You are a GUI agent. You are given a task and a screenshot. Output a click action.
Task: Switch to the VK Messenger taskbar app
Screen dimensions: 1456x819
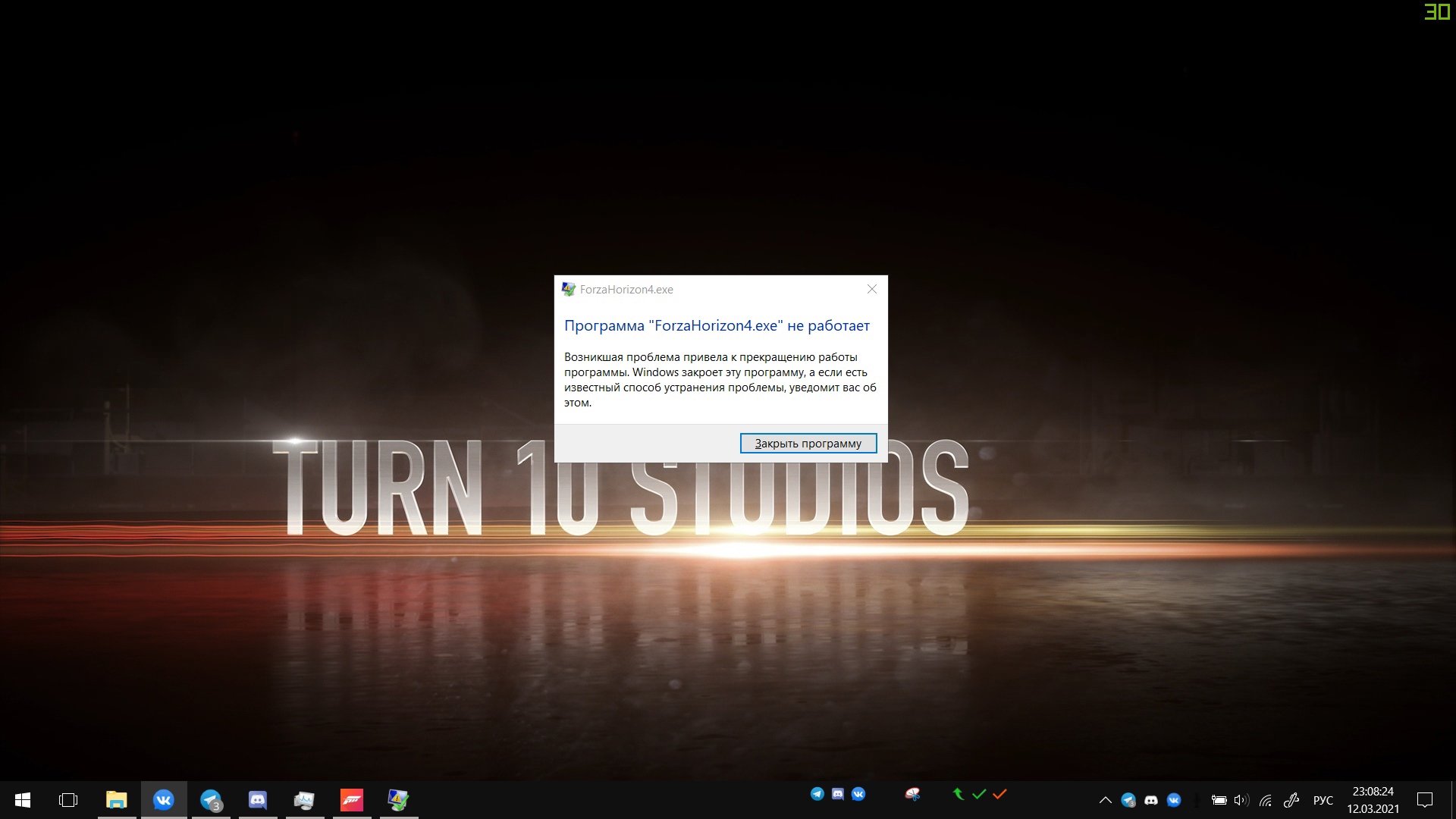[x=164, y=800]
